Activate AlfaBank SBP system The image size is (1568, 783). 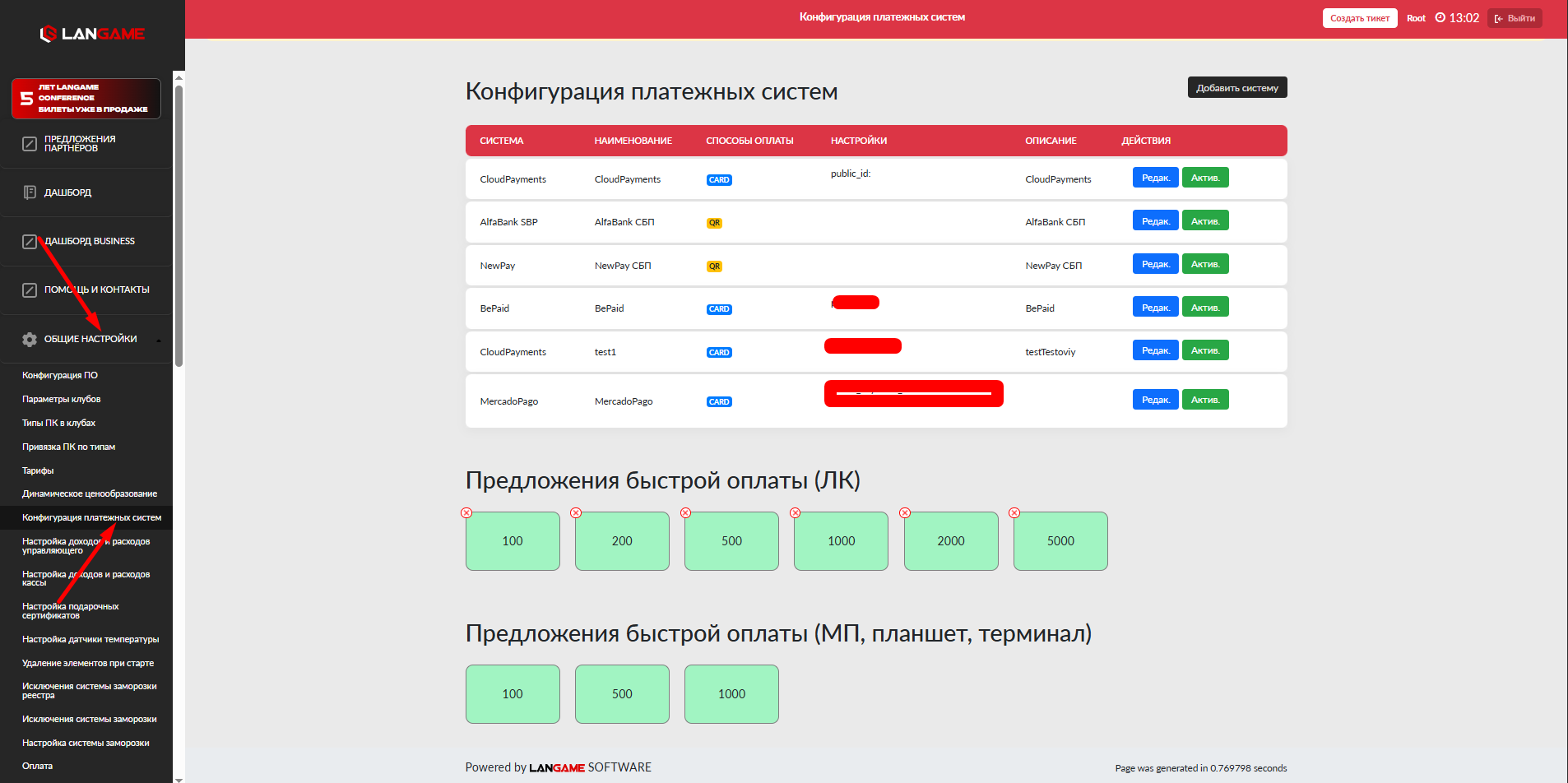(x=1205, y=220)
